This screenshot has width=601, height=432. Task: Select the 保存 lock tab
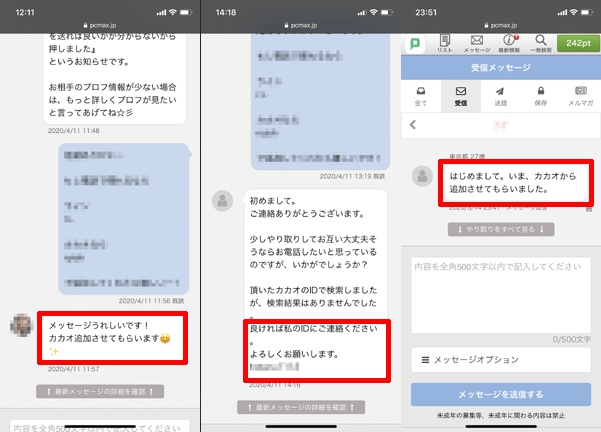click(x=540, y=96)
